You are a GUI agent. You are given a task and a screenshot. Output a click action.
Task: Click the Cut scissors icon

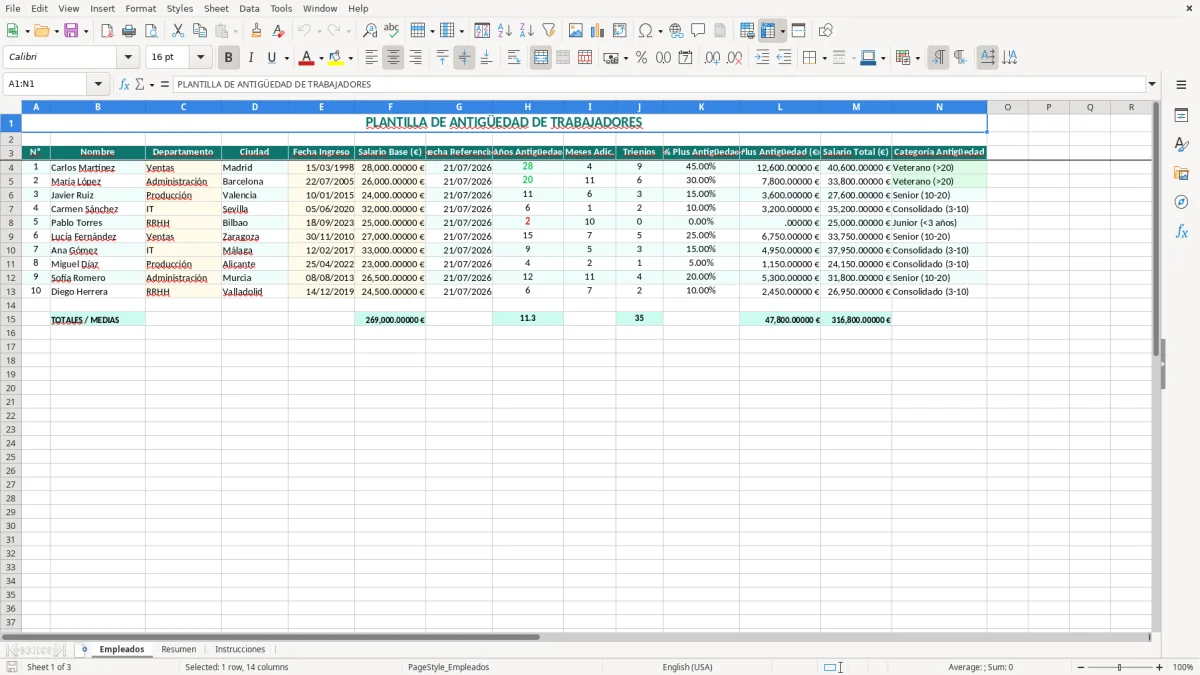click(x=178, y=31)
